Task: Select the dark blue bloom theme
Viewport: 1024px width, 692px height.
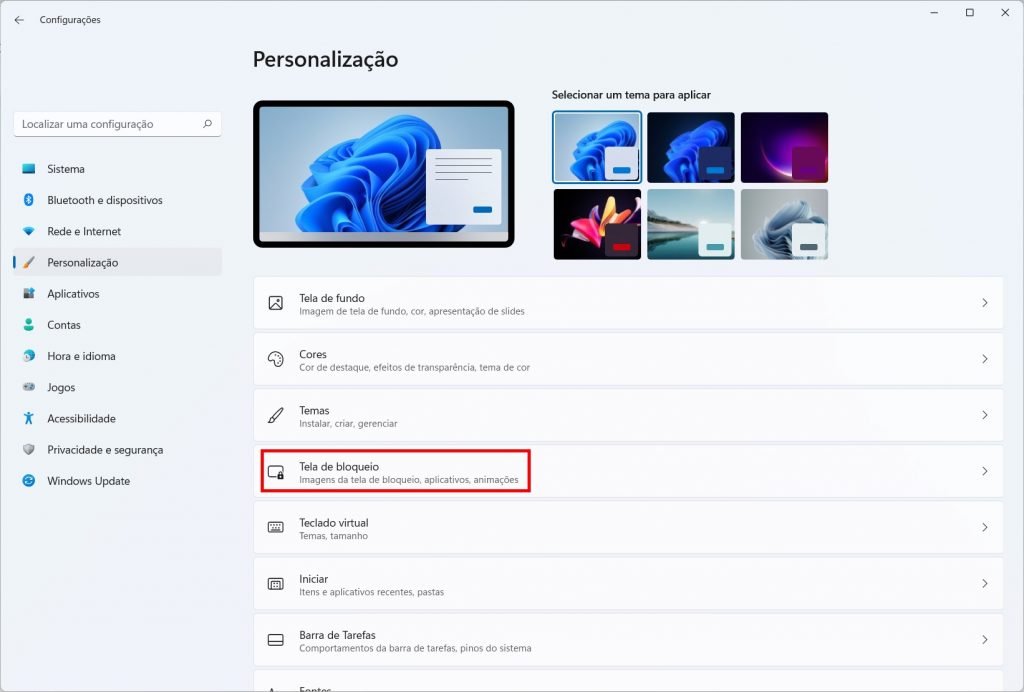Action: tap(690, 148)
